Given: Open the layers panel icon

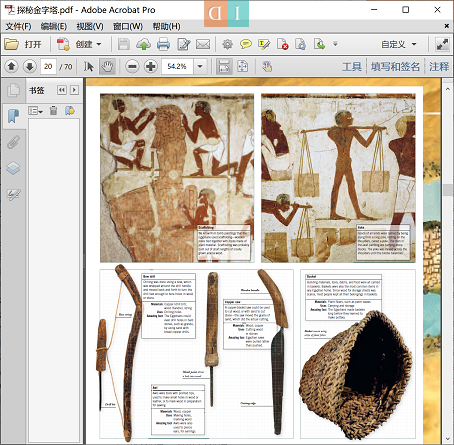Looking at the screenshot, I should (13, 168).
